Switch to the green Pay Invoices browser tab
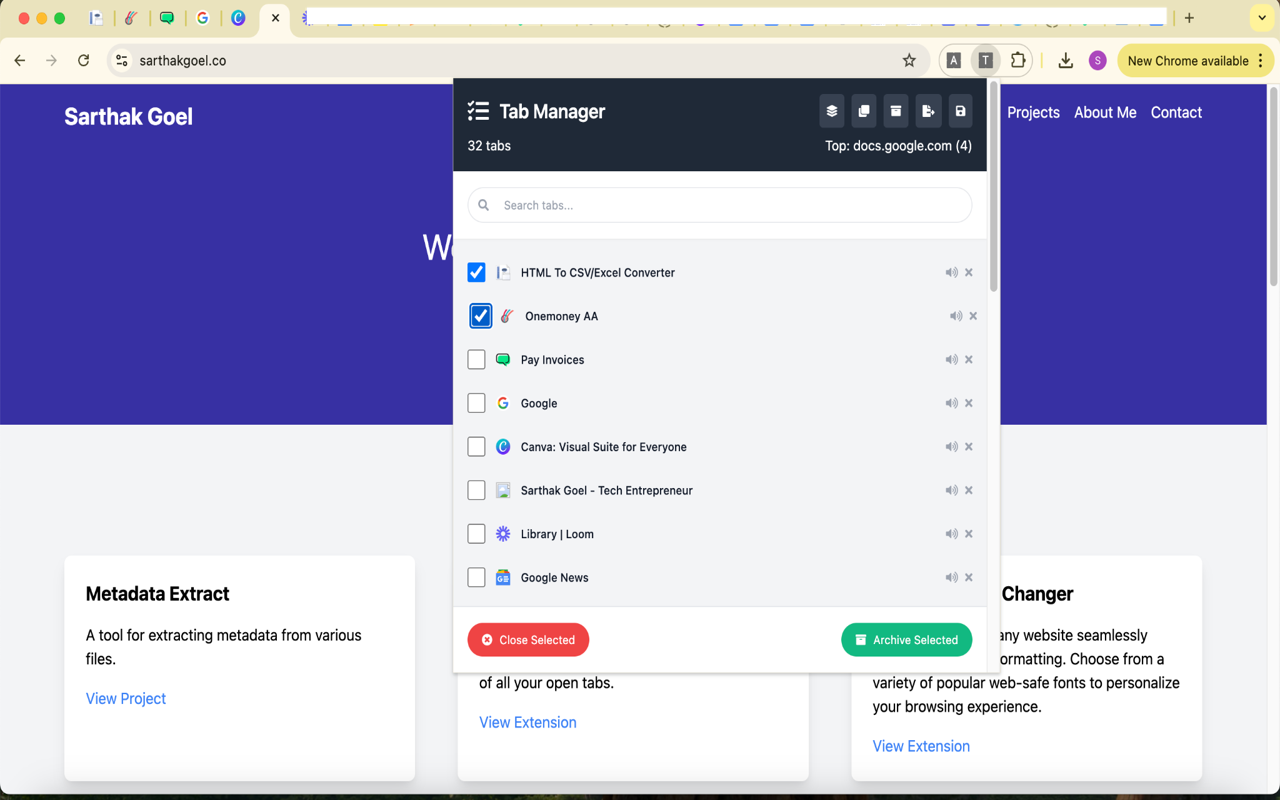1280x800 pixels. click(x=167, y=18)
